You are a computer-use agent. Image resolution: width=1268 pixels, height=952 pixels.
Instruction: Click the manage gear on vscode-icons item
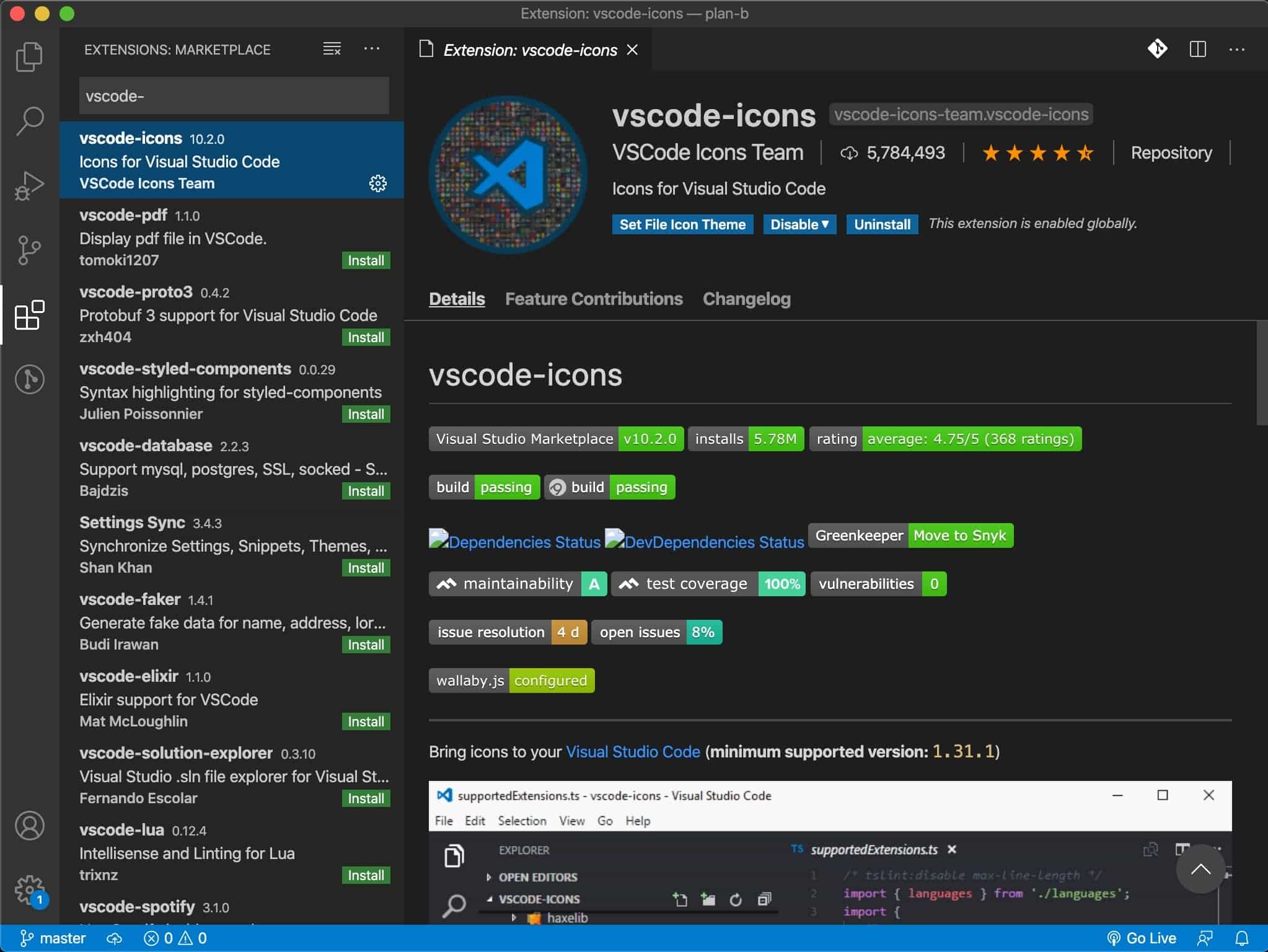[x=377, y=183]
